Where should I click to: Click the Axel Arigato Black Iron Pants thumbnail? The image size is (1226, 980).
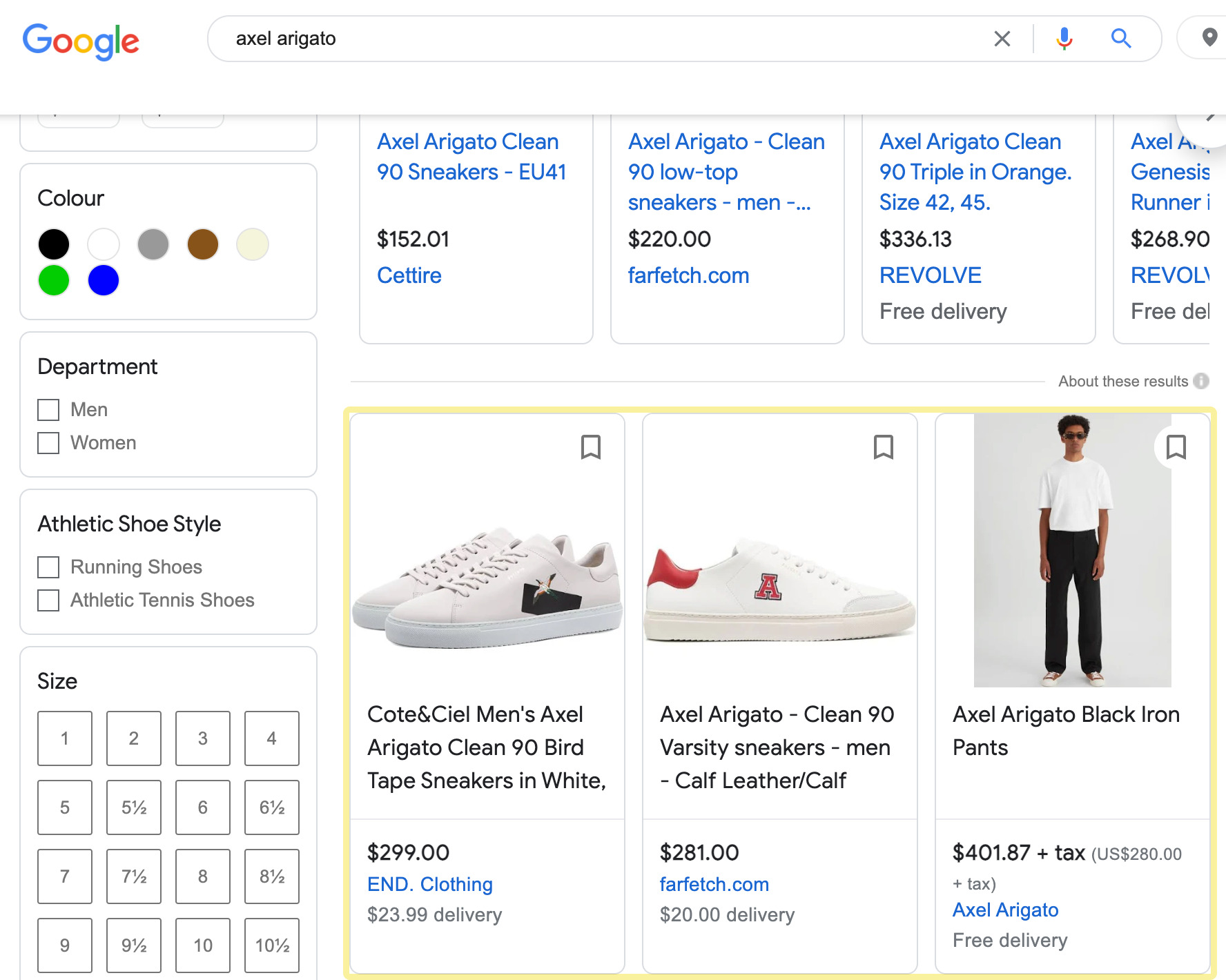(x=1072, y=549)
